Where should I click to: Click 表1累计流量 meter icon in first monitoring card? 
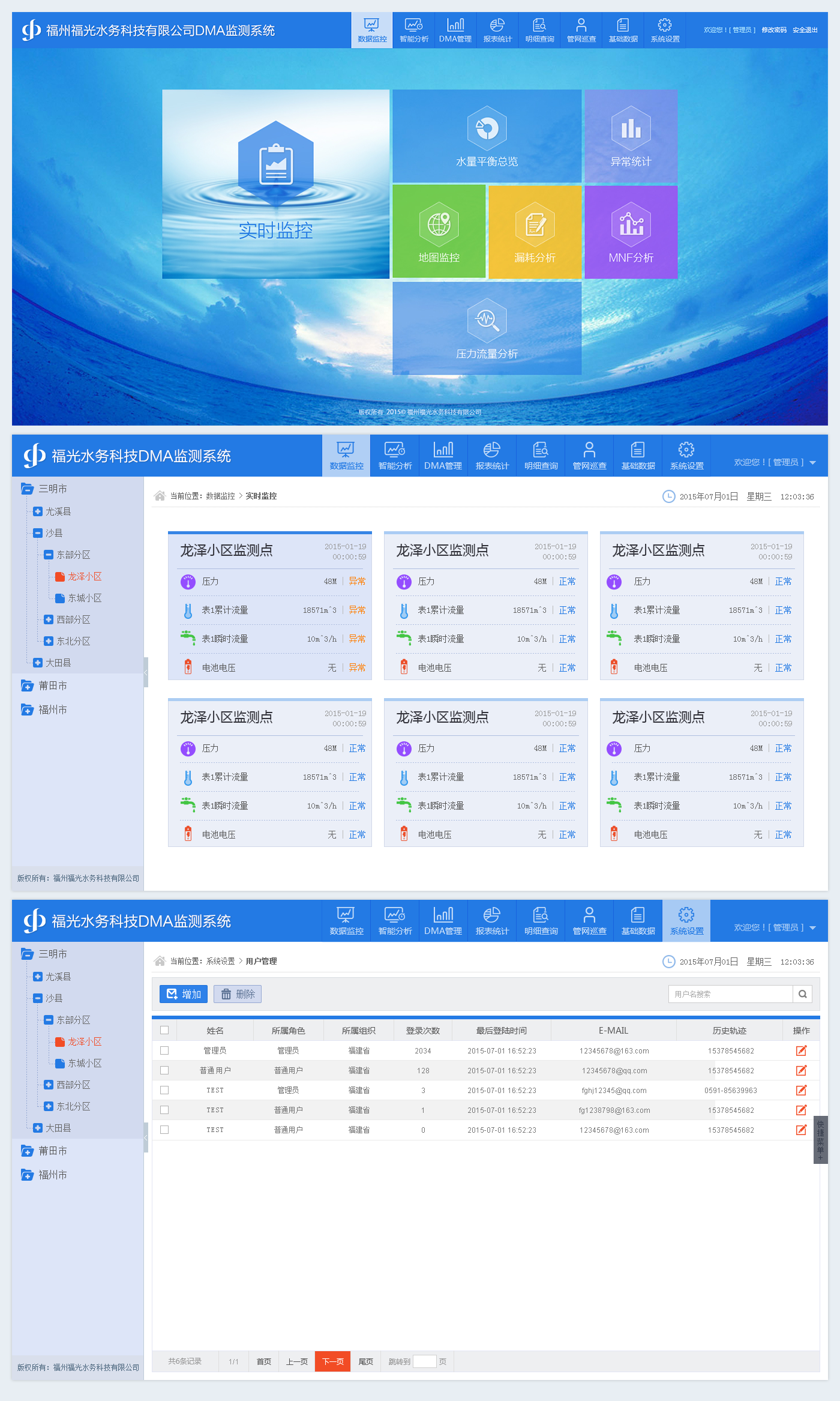click(x=188, y=611)
